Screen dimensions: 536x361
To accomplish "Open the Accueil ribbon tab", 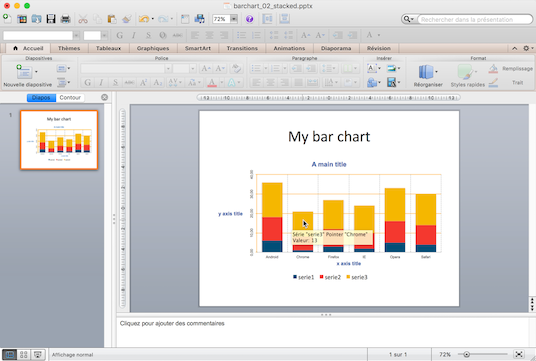I will (29, 48).
